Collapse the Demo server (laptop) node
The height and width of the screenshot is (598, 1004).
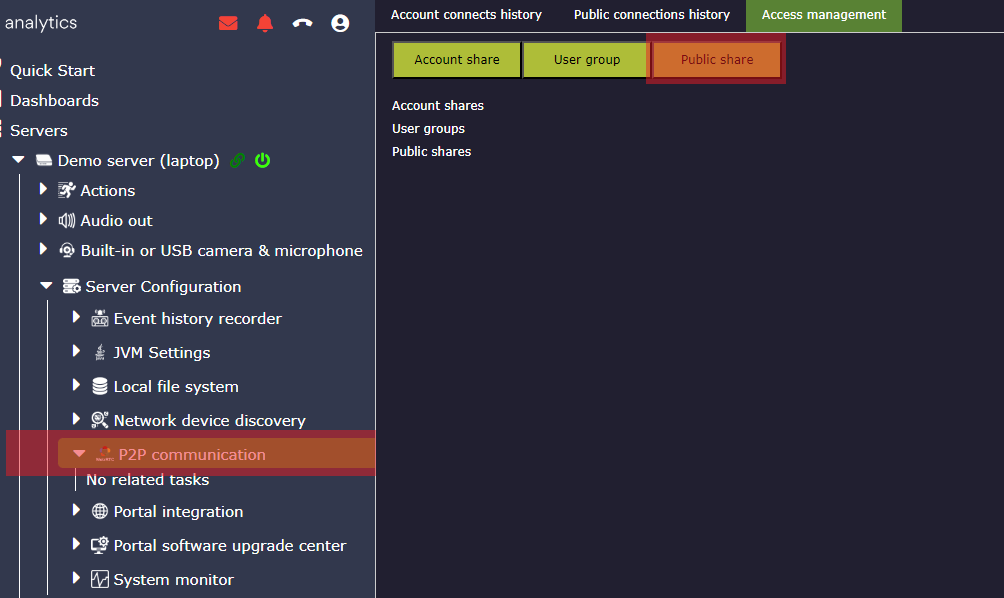click(x=19, y=159)
